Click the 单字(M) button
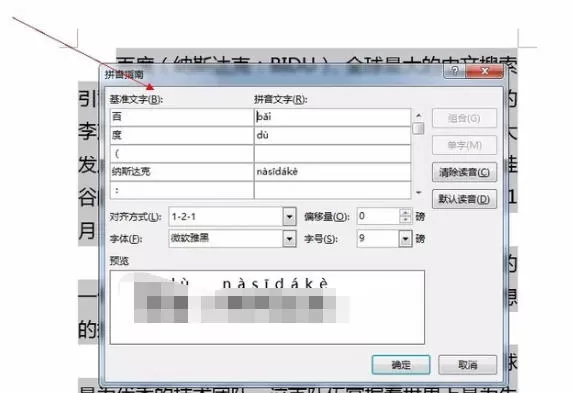Viewport: 573px width, 393px height. (464, 145)
